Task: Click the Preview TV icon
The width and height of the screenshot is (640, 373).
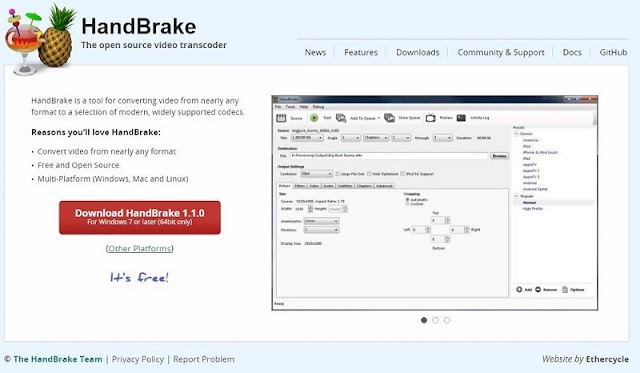Action: tap(431, 118)
